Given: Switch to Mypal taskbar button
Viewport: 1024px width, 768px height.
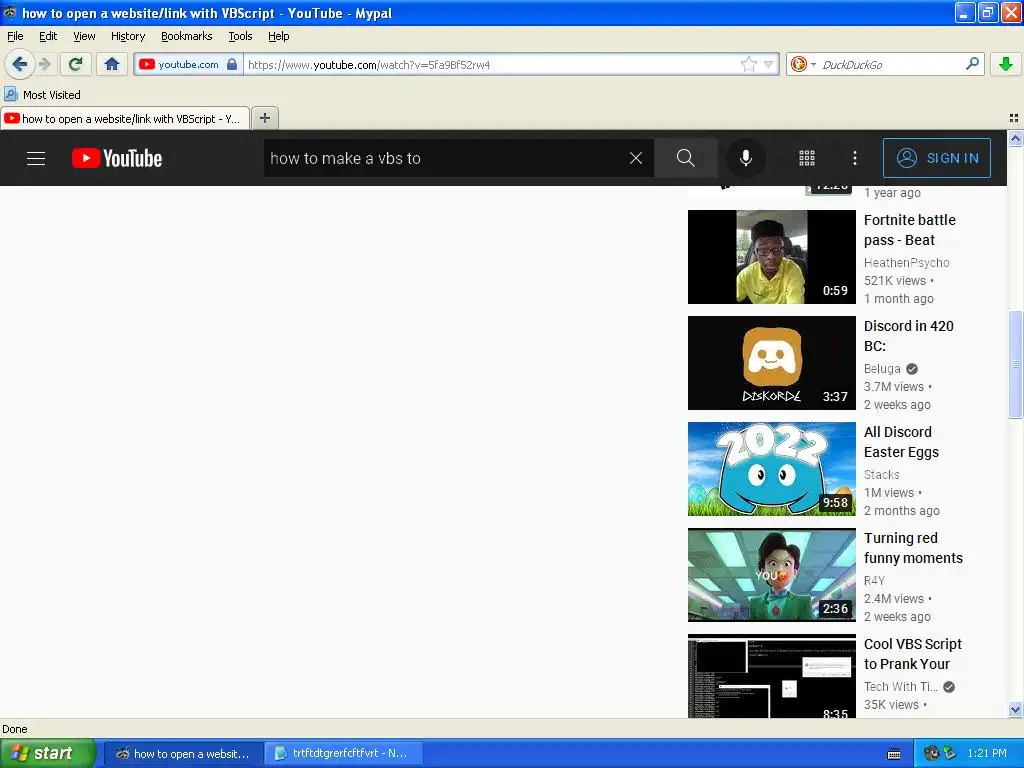Looking at the screenshot, I should coord(184,753).
